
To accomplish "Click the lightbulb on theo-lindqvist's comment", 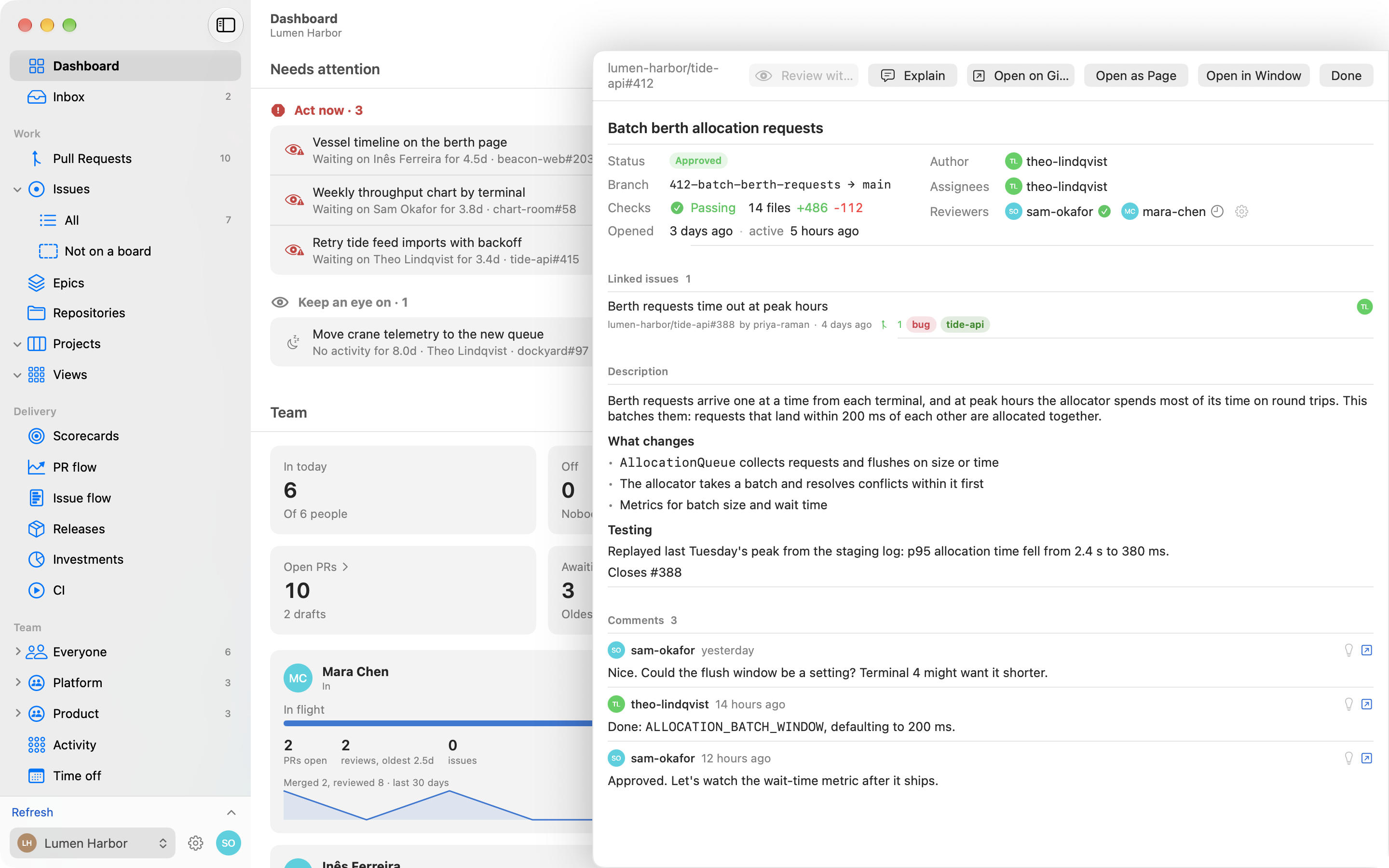I will click(1349, 704).
